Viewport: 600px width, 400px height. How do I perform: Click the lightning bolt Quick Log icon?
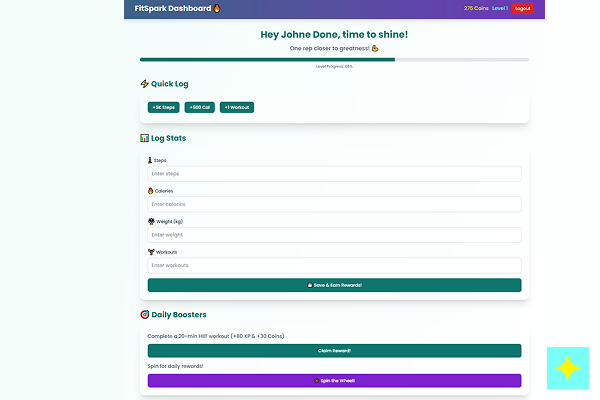click(145, 84)
